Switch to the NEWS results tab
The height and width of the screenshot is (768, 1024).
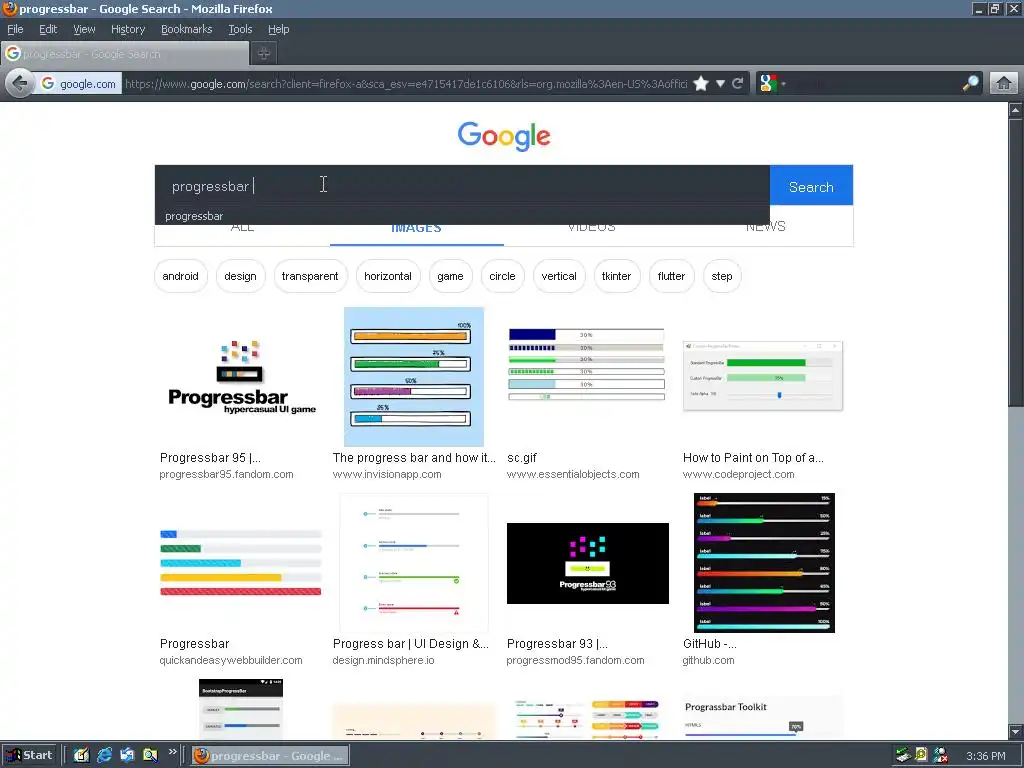click(x=765, y=227)
